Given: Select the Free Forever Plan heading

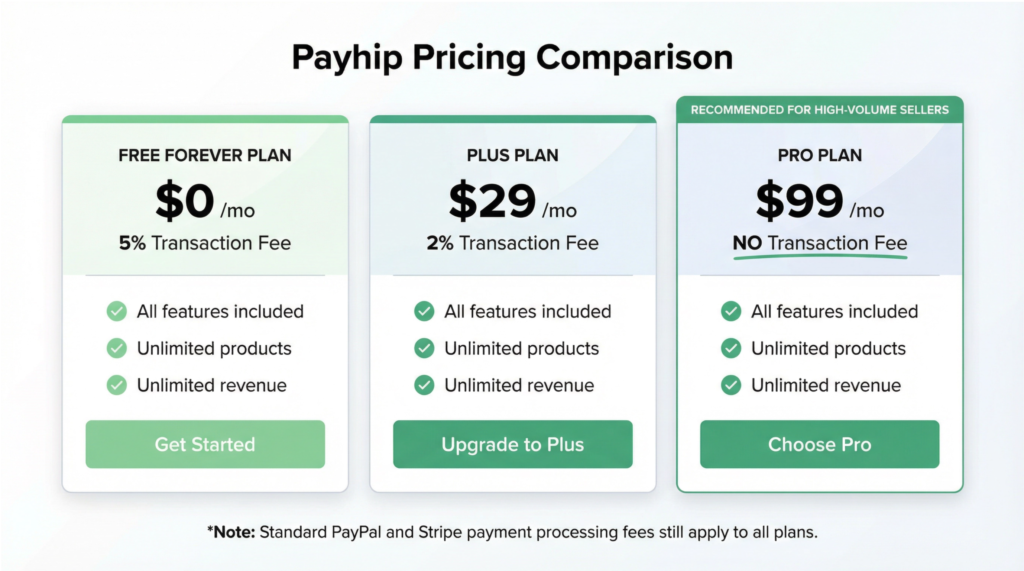Looking at the screenshot, I should (205, 156).
